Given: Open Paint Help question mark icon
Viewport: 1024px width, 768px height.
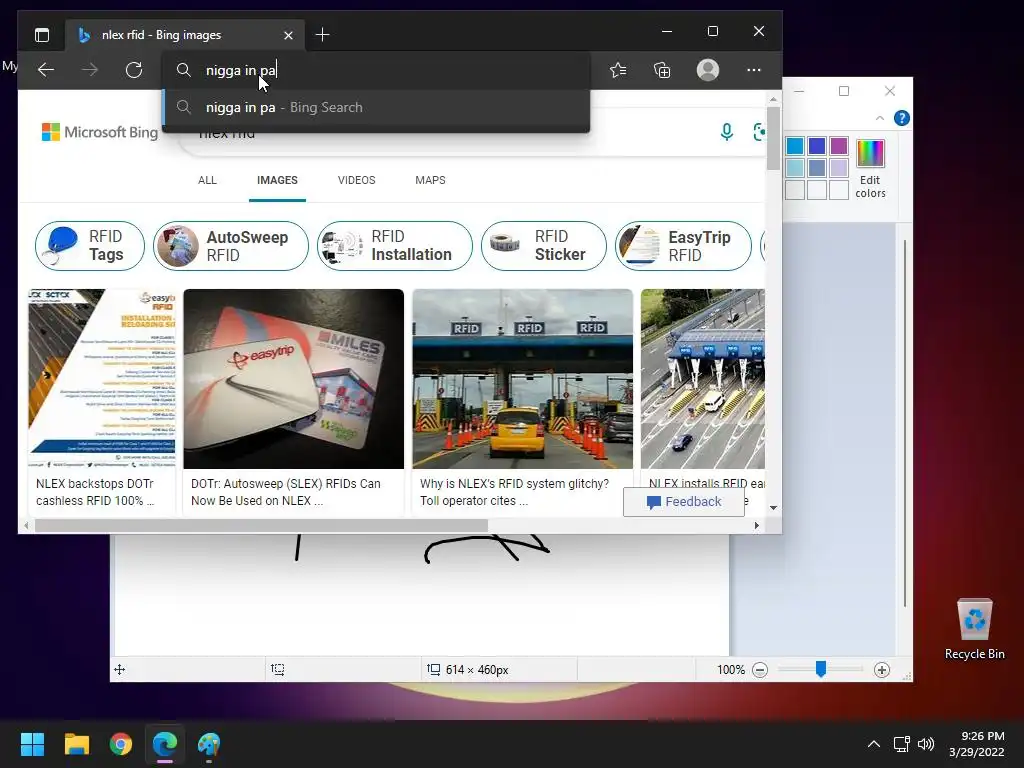Looking at the screenshot, I should coord(901,118).
